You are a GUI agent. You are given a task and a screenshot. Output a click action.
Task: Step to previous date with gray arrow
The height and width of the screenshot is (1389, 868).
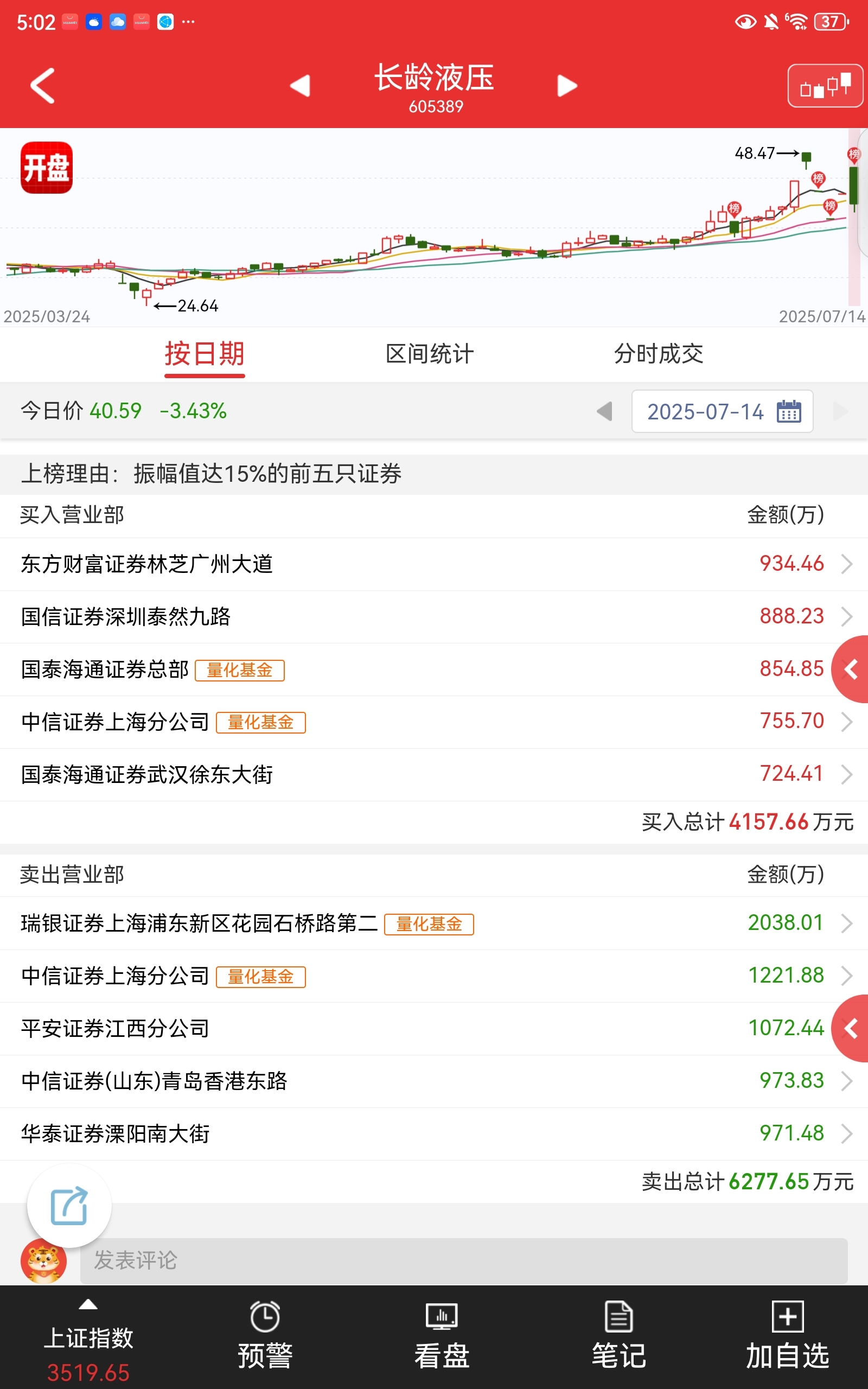tap(604, 411)
